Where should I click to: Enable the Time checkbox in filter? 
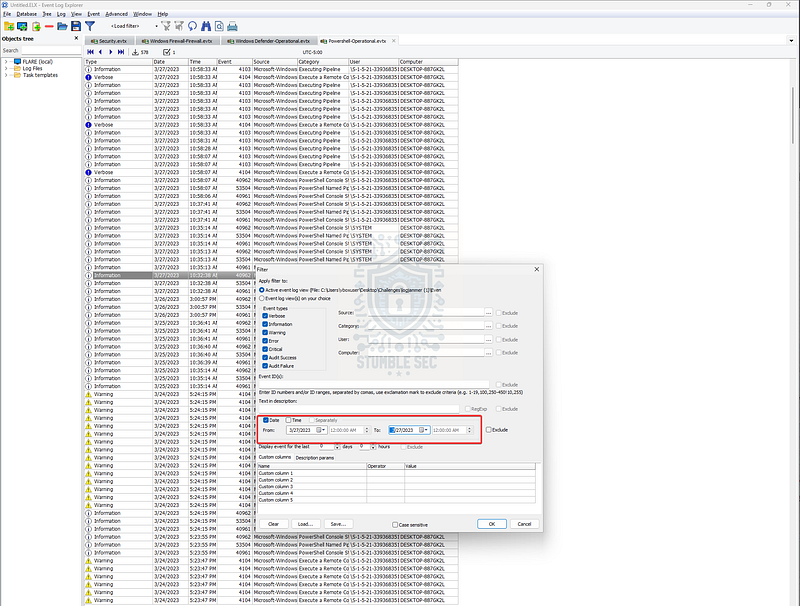point(288,420)
